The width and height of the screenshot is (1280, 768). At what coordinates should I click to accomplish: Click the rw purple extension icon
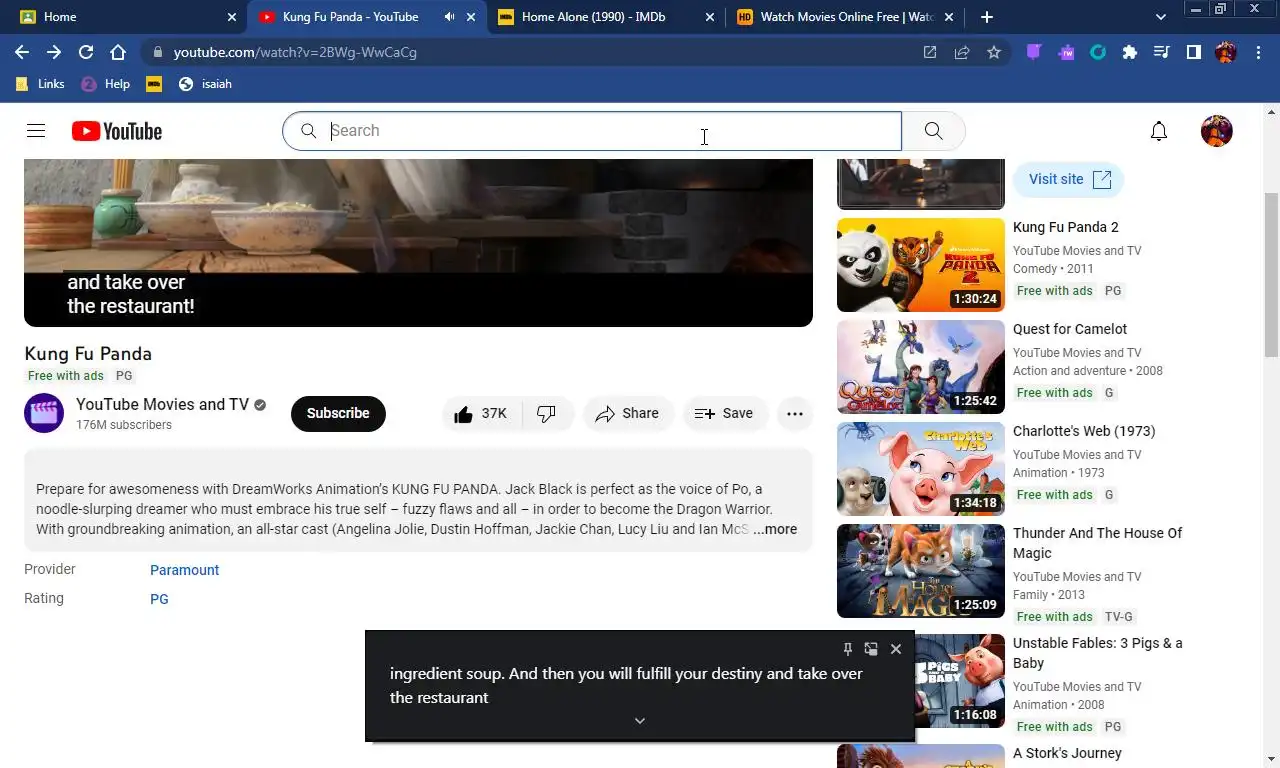(1066, 52)
